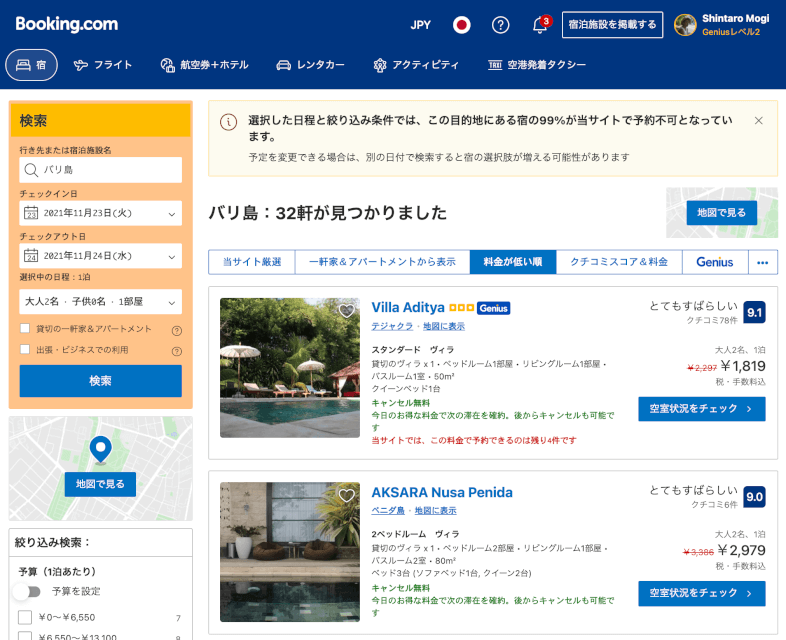Open the help question mark icon
Image resolution: width=786 pixels, height=640 pixels.
pyautogui.click(x=500, y=25)
